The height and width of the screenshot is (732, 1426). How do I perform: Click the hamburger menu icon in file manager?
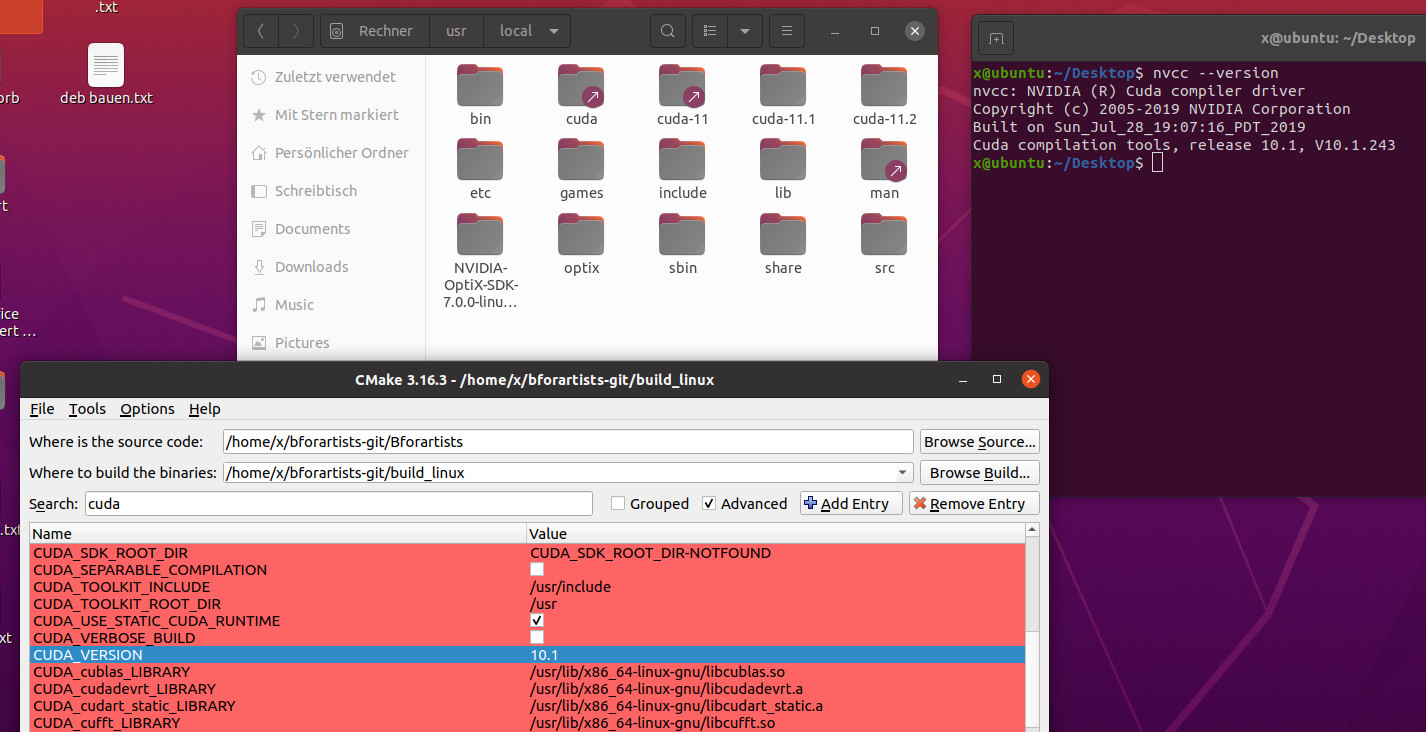pyautogui.click(x=787, y=31)
